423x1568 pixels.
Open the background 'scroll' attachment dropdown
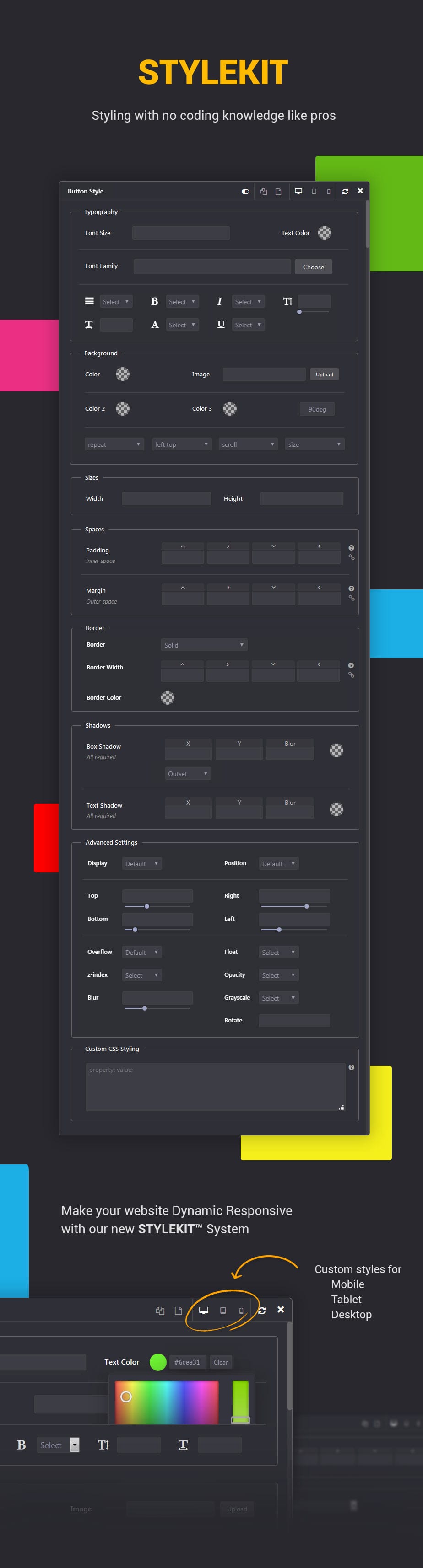[x=248, y=444]
